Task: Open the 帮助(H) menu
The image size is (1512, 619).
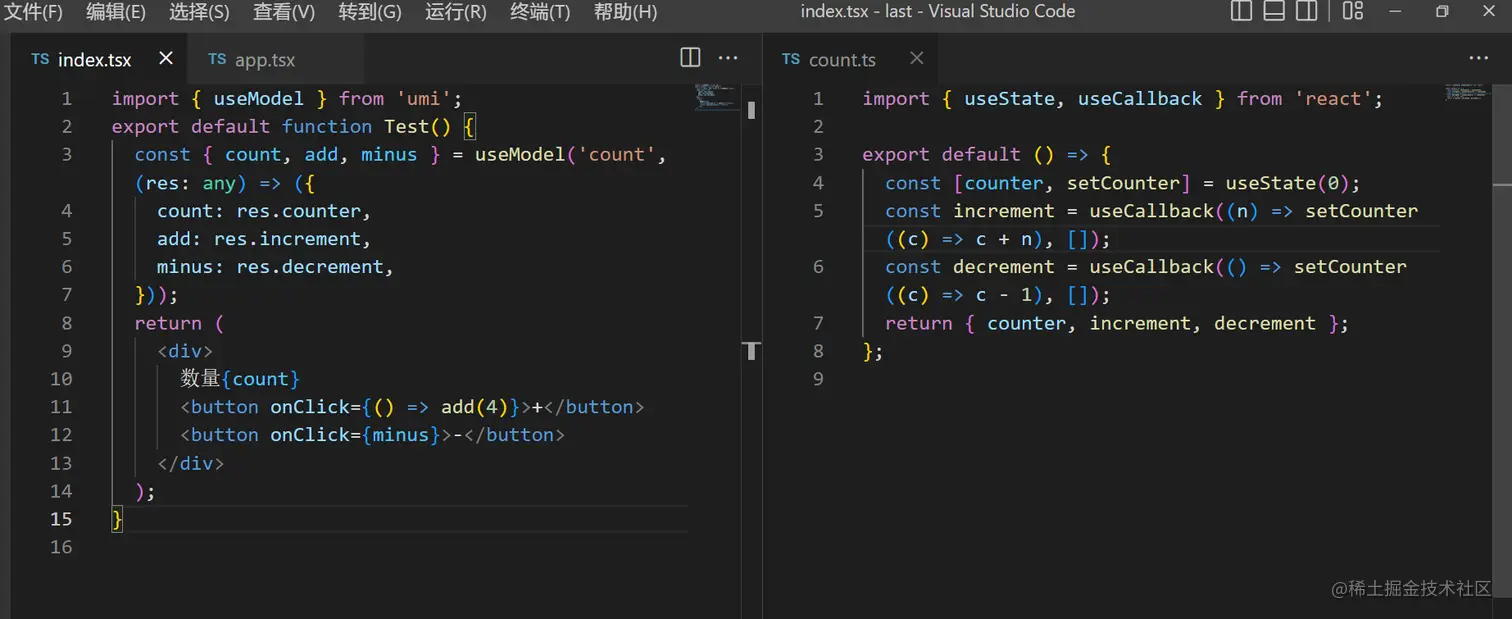Action: pos(625,12)
